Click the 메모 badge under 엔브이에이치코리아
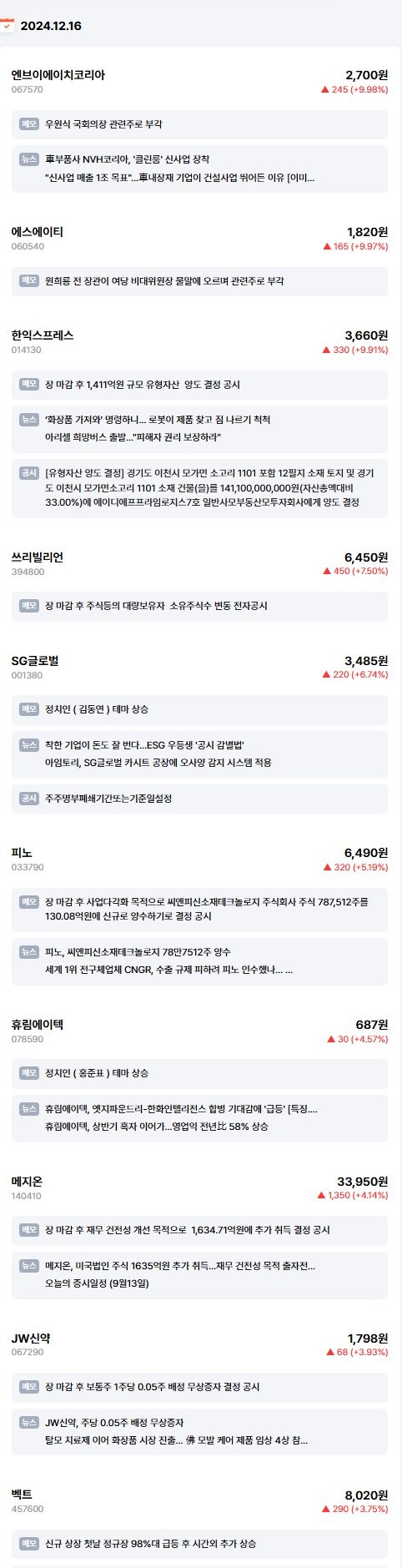 point(29,124)
